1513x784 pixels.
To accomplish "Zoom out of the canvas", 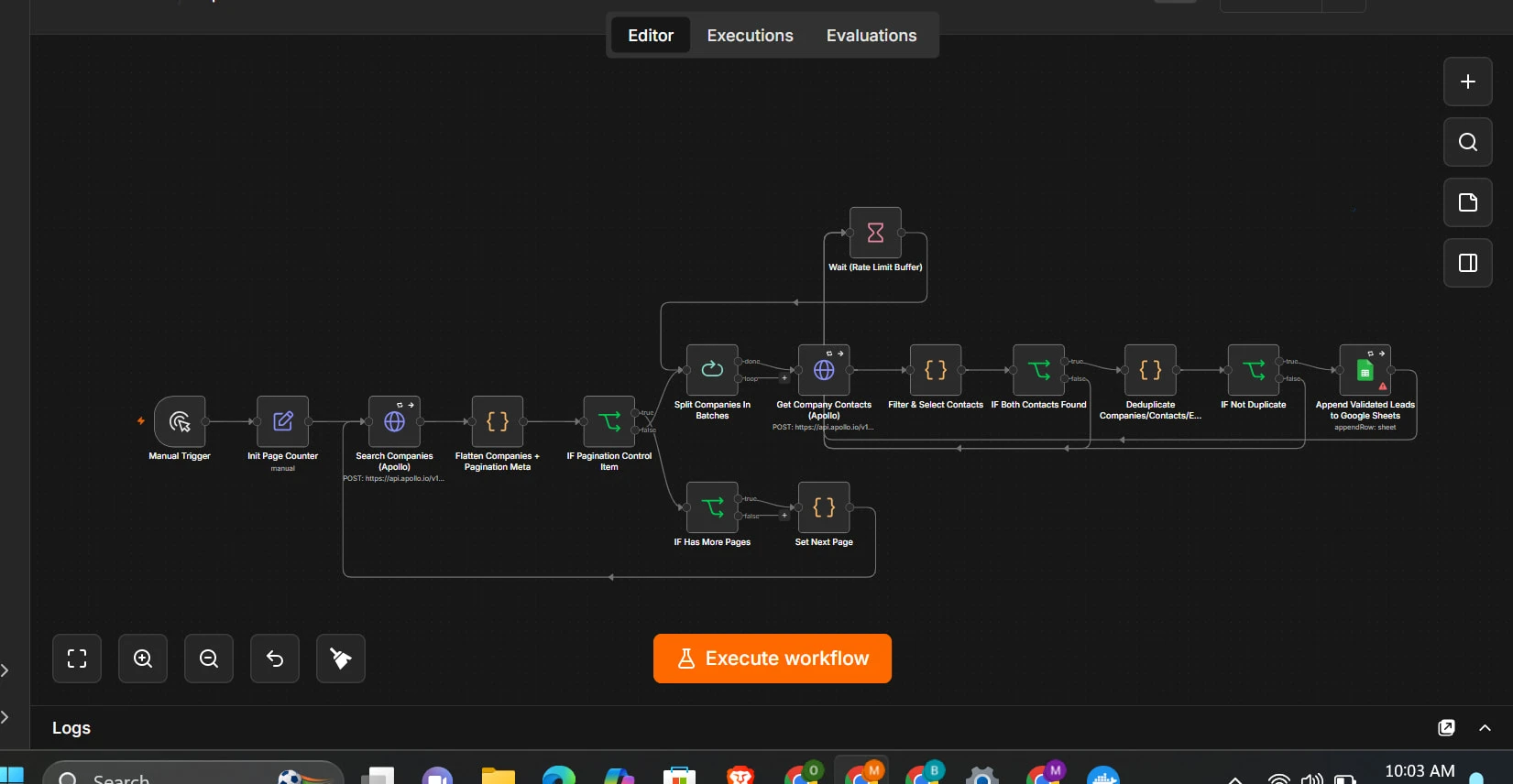I will tap(209, 659).
